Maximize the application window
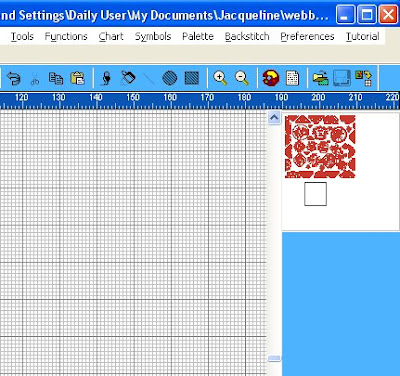 click(x=367, y=14)
